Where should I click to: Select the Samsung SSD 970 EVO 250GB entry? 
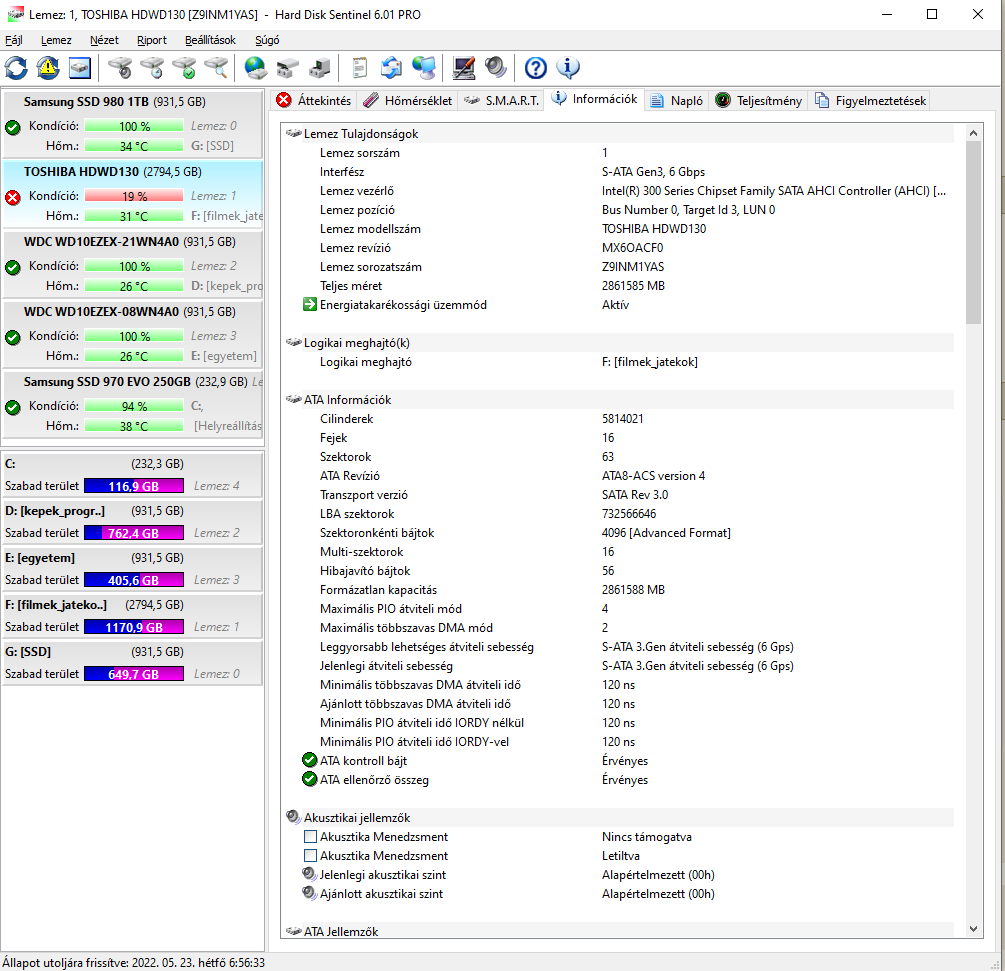pyautogui.click(x=133, y=404)
